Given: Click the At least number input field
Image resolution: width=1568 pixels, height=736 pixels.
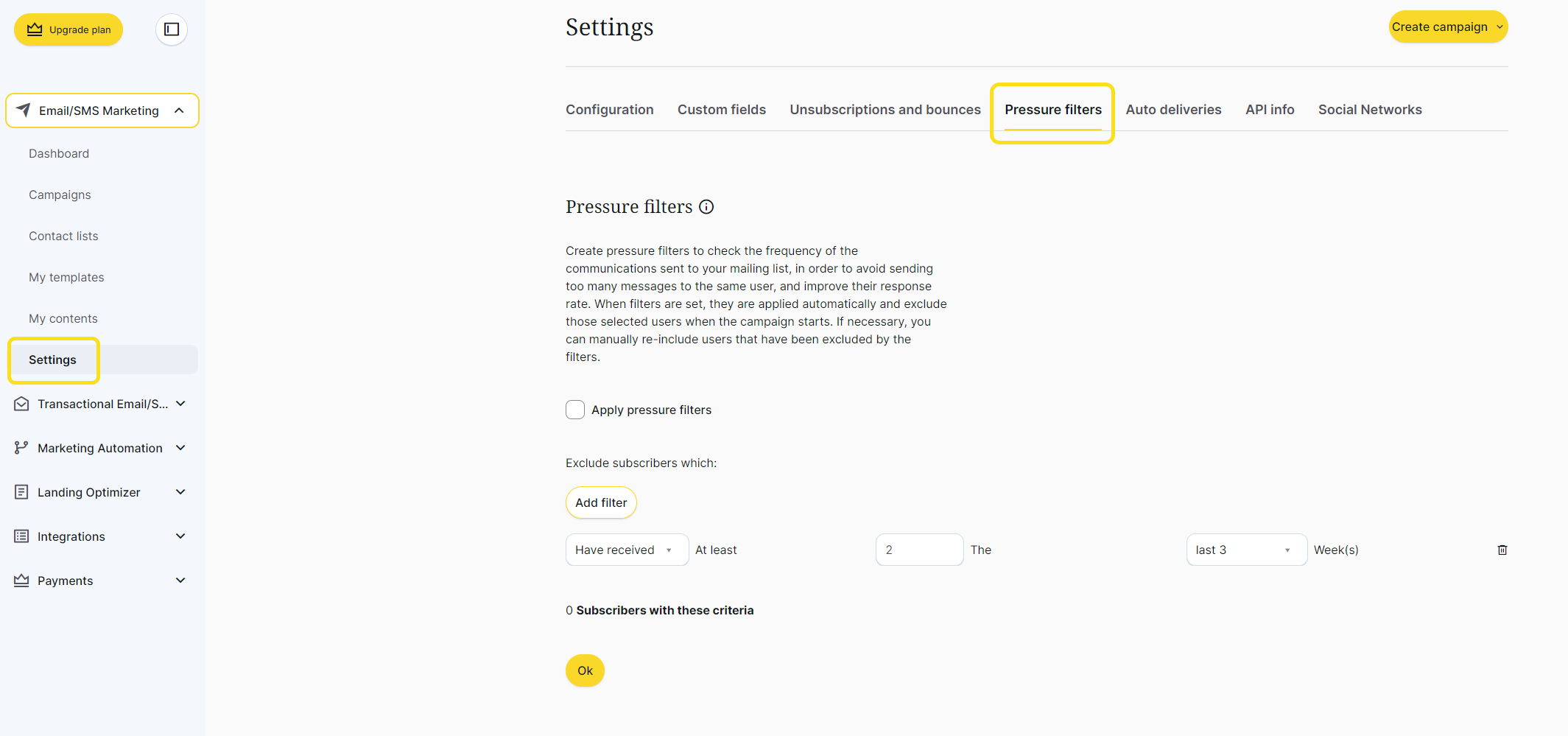Looking at the screenshot, I should [x=919, y=550].
